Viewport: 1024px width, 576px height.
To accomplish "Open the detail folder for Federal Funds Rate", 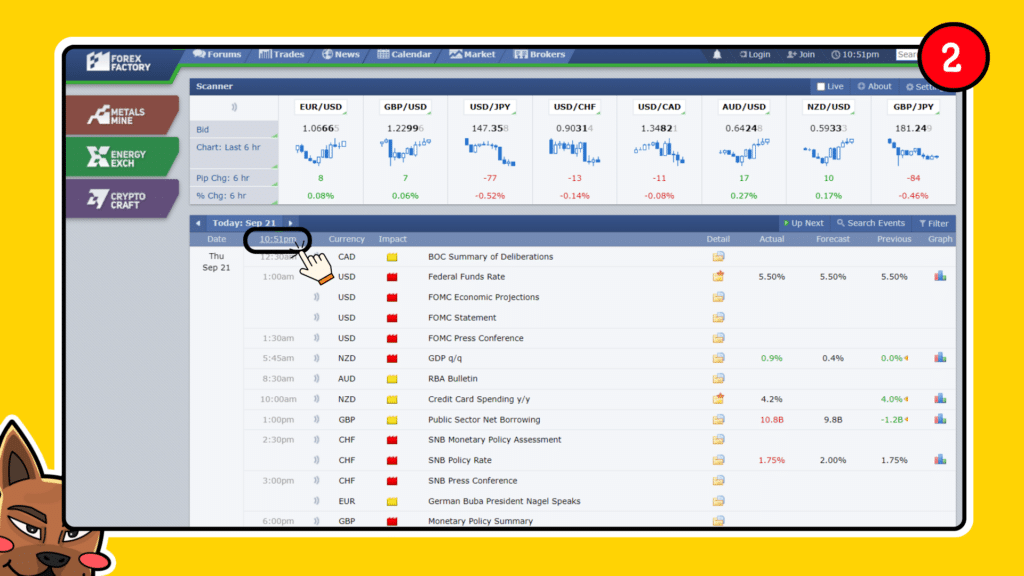I will point(718,276).
